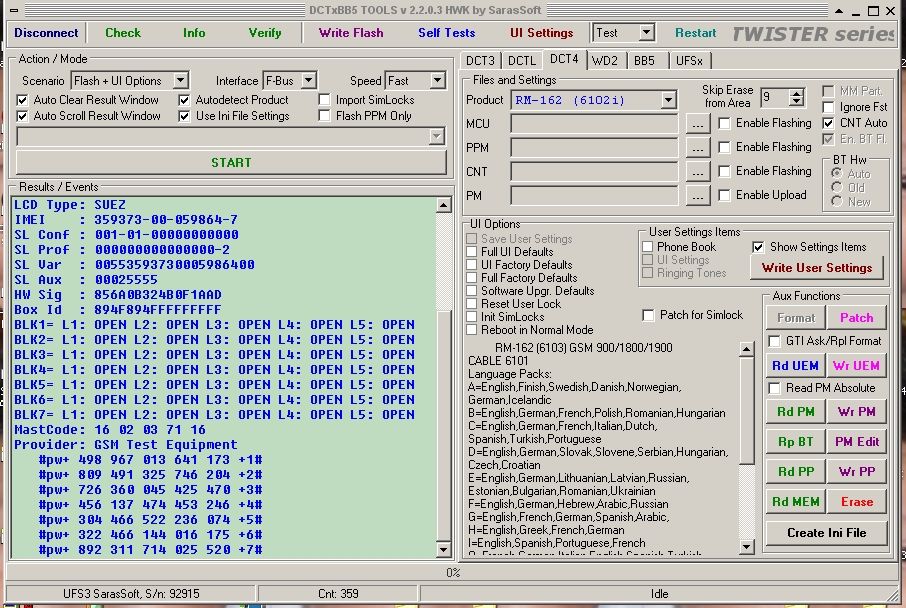Enable Full Factory Defaults checkbox
The image size is (906, 608).
[x=472, y=278]
